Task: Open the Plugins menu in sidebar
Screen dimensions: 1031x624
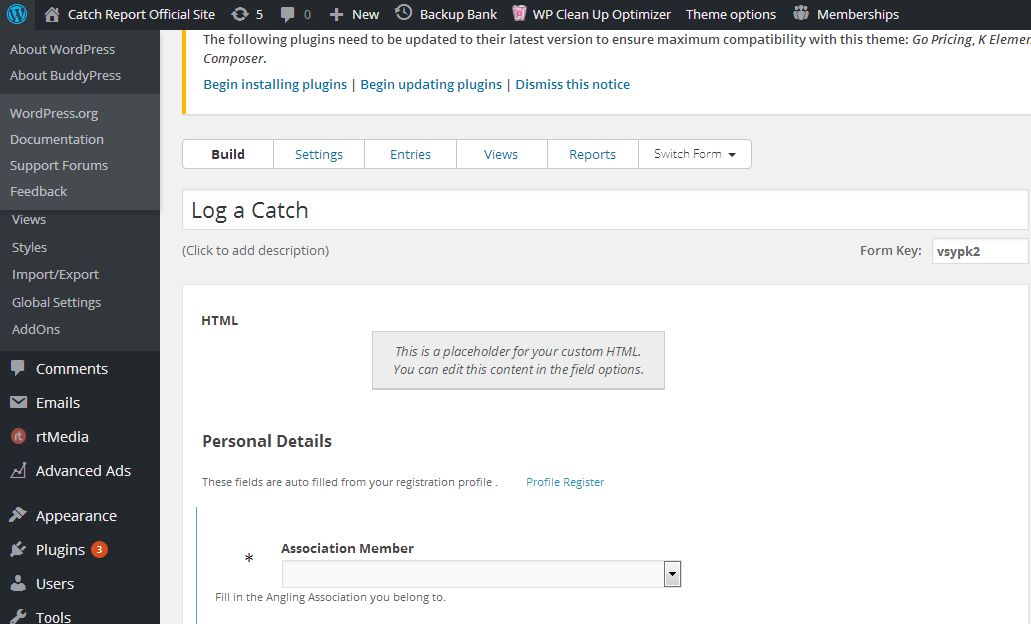Action: 60,550
